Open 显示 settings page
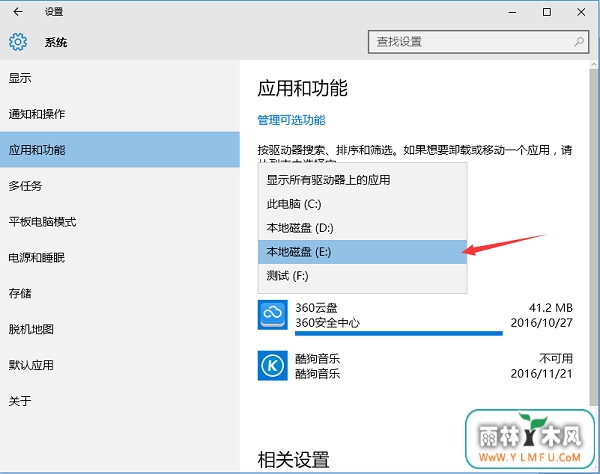 click(120, 78)
